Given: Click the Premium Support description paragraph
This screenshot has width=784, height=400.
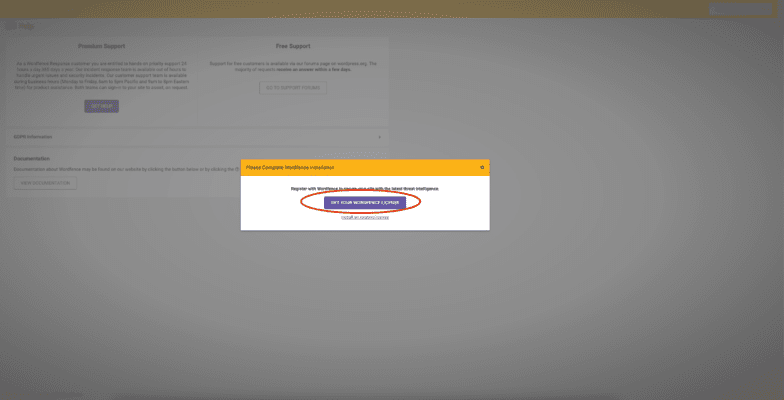Looking at the screenshot, I should tap(101, 75).
